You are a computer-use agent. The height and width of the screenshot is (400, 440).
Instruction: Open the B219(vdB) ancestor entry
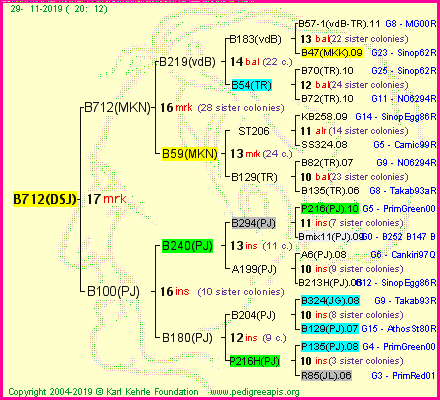(188, 62)
